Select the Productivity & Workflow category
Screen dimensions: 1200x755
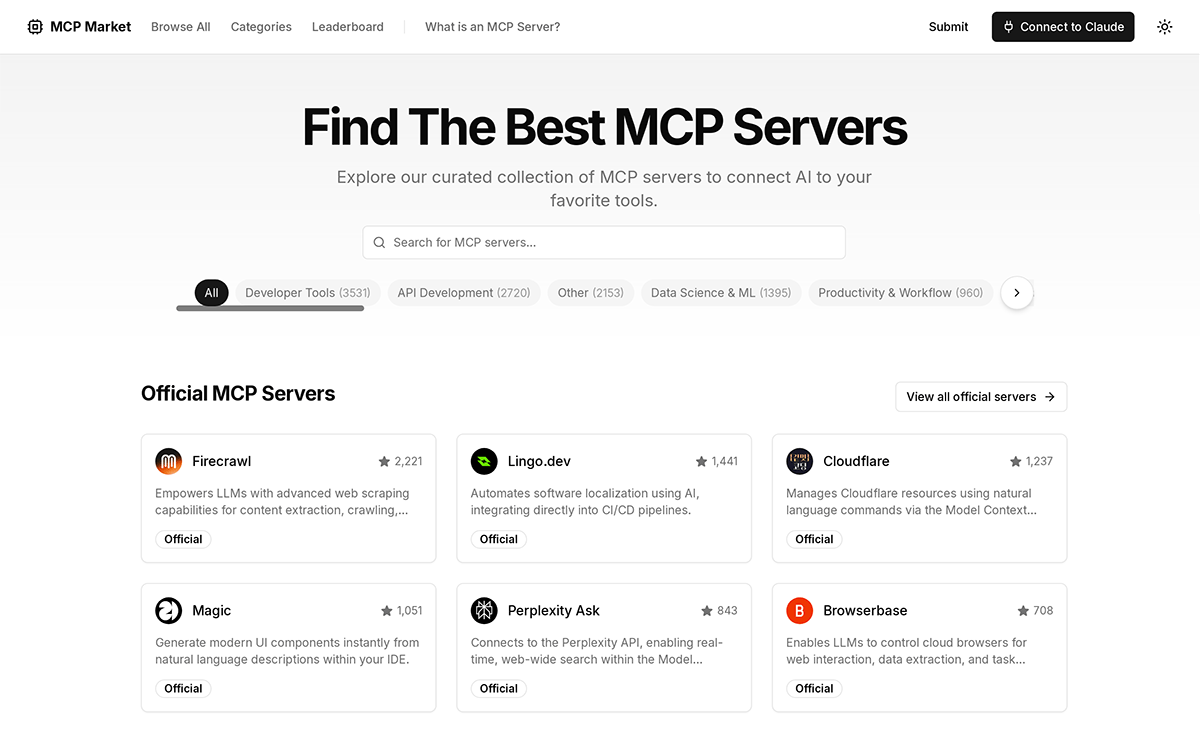tap(899, 292)
